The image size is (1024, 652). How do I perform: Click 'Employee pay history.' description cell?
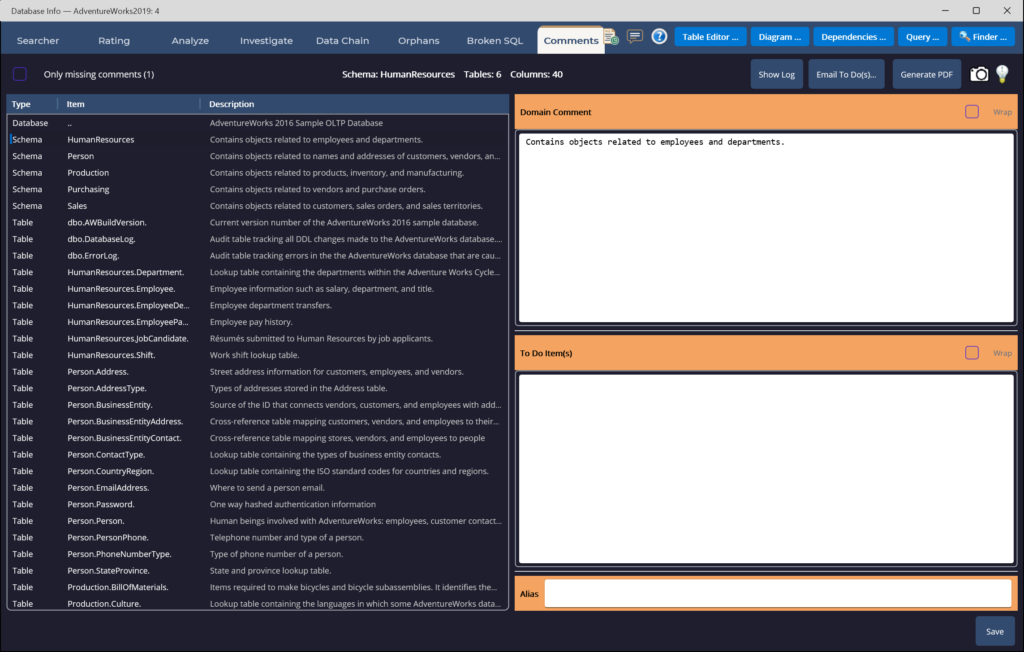pos(251,322)
